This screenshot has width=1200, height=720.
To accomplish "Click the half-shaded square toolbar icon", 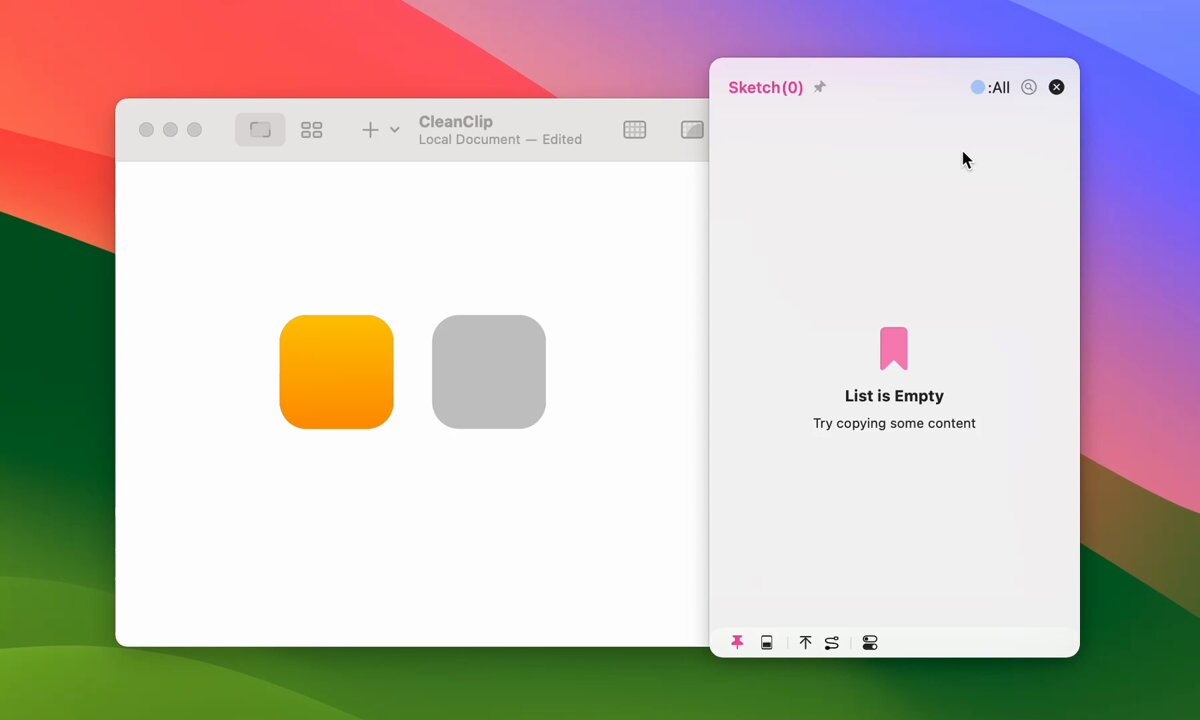I will (692, 130).
